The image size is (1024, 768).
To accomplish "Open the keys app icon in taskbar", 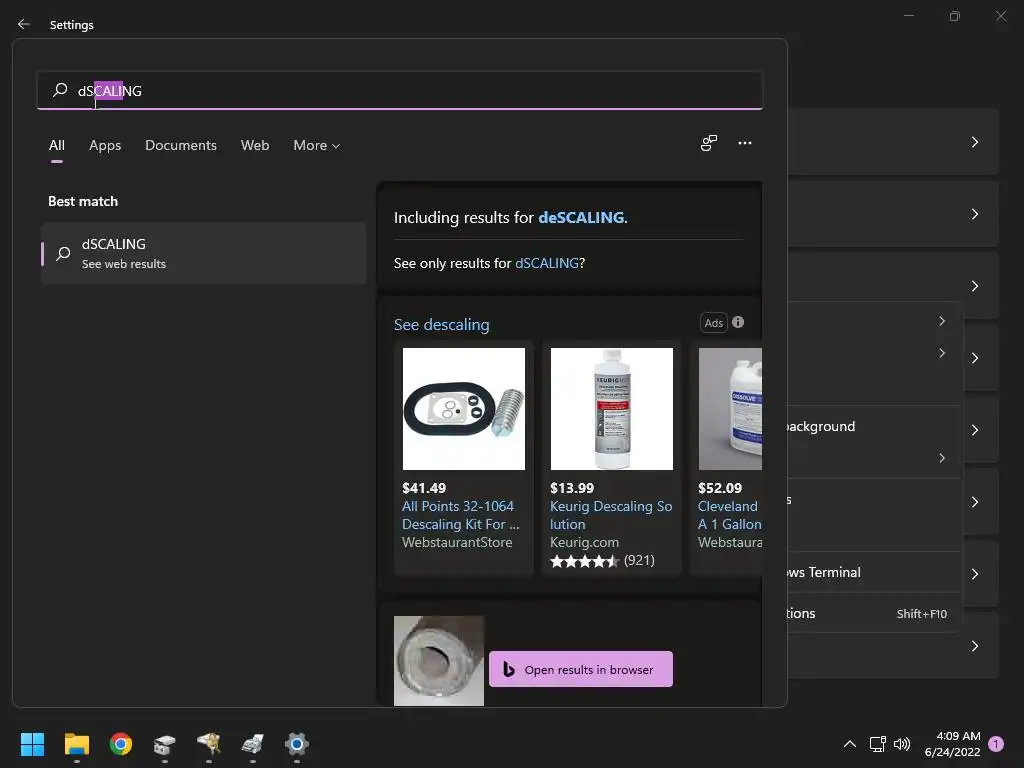I will point(209,744).
